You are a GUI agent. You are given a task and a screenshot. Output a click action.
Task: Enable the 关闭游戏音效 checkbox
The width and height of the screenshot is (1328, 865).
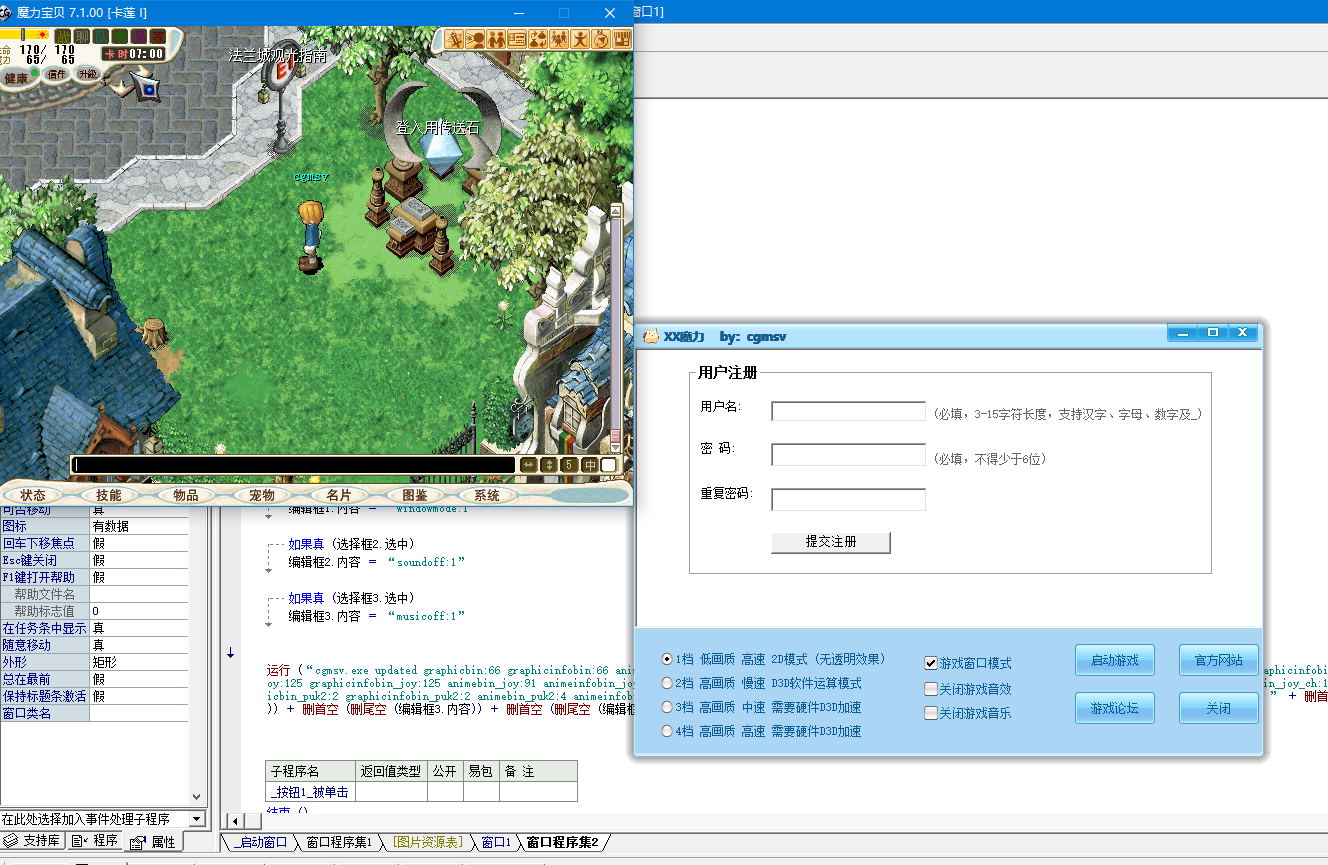pos(931,688)
